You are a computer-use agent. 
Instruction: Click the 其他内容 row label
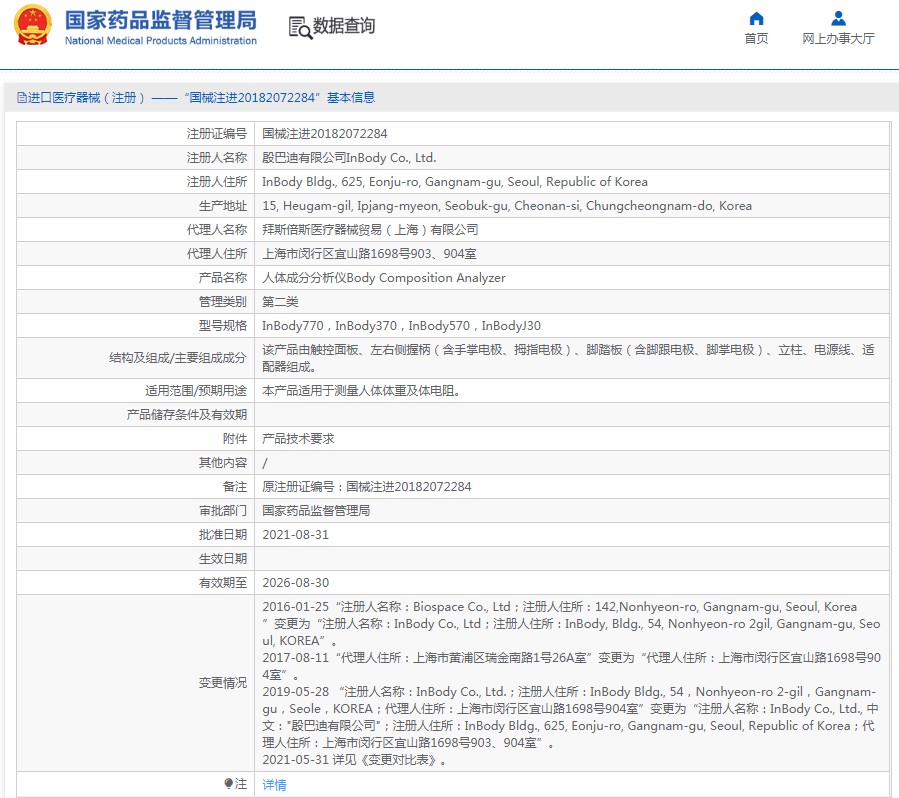click(222, 463)
